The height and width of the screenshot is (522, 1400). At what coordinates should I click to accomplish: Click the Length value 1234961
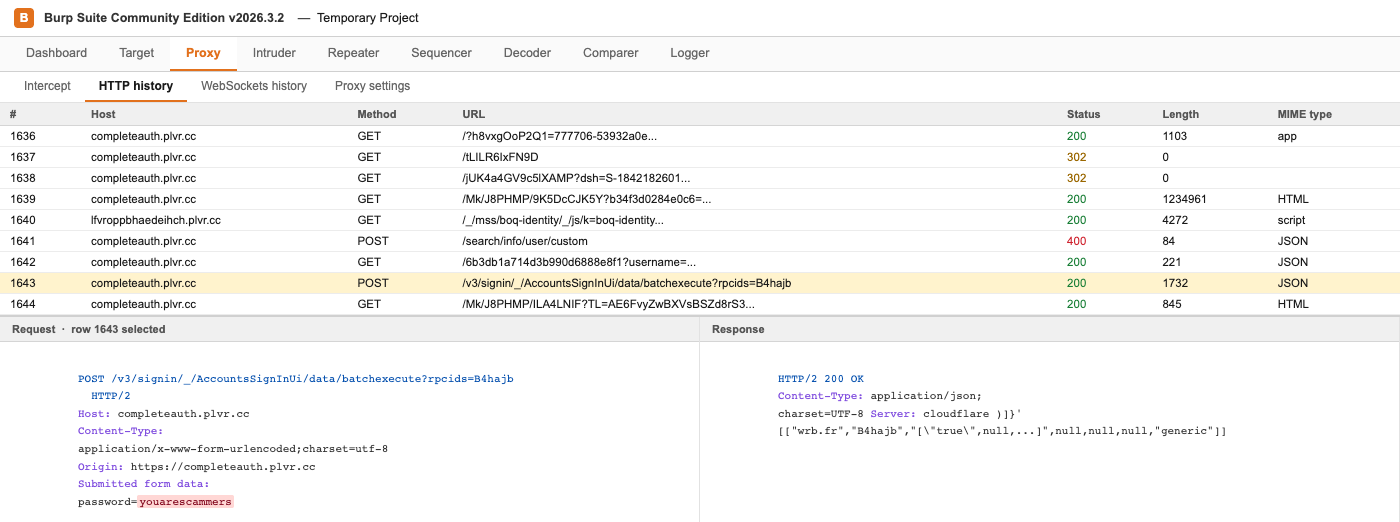click(x=1186, y=199)
